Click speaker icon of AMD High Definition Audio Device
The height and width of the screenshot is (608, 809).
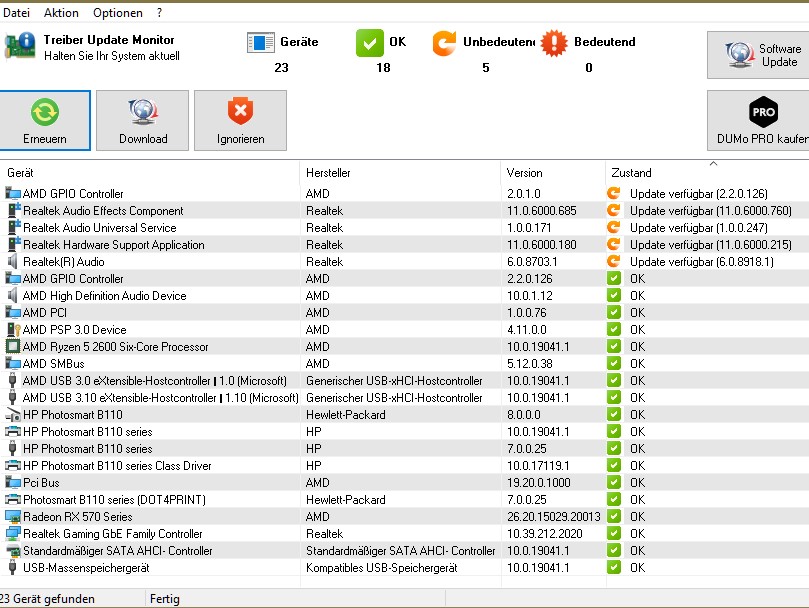pos(13,296)
